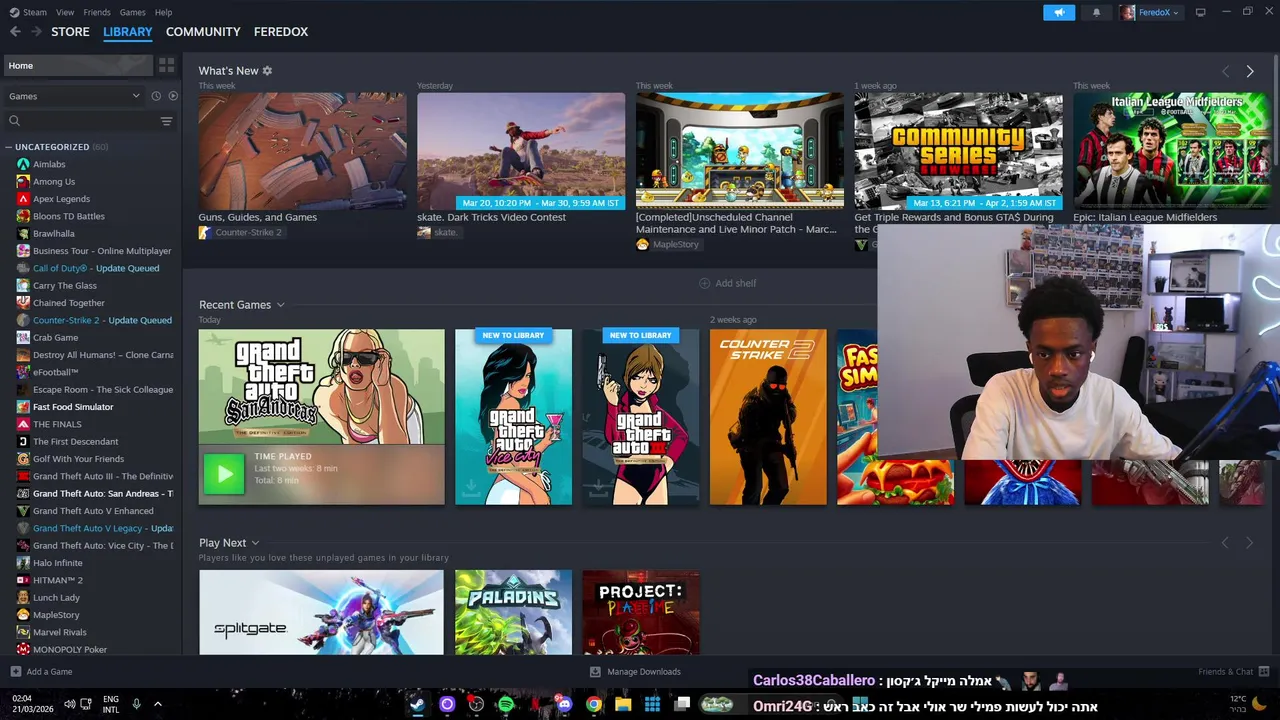This screenshot has height=720, width=1280.
Task: Click Add a Game plus icon
Action: coord(15,672)
